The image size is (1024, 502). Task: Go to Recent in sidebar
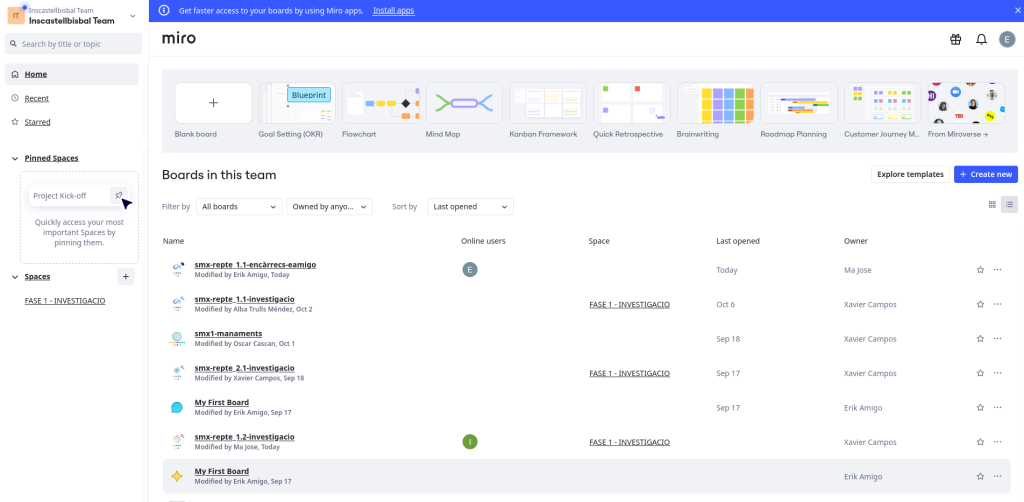[37, 98]
